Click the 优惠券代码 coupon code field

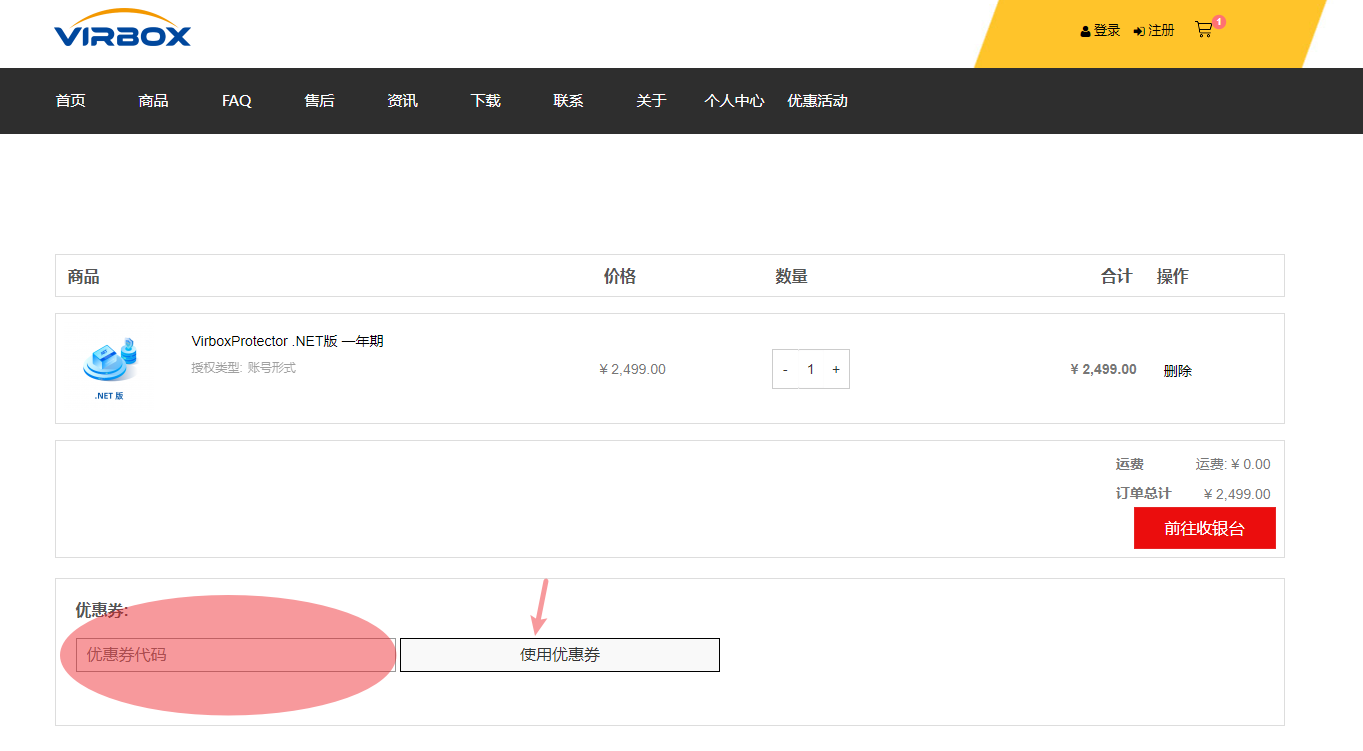(236, 655)
